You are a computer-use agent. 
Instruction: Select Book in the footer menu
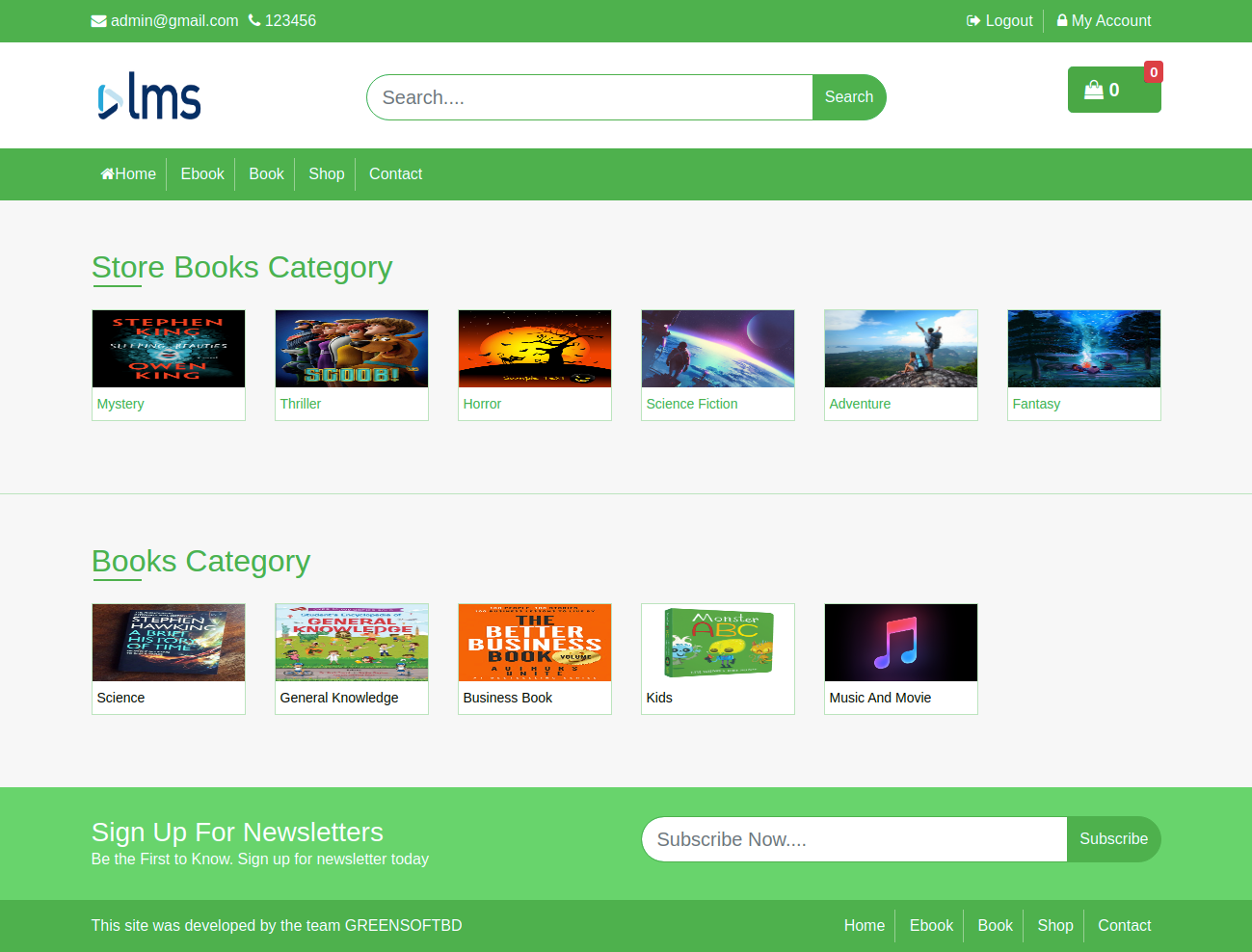click(x=995, y=925)
